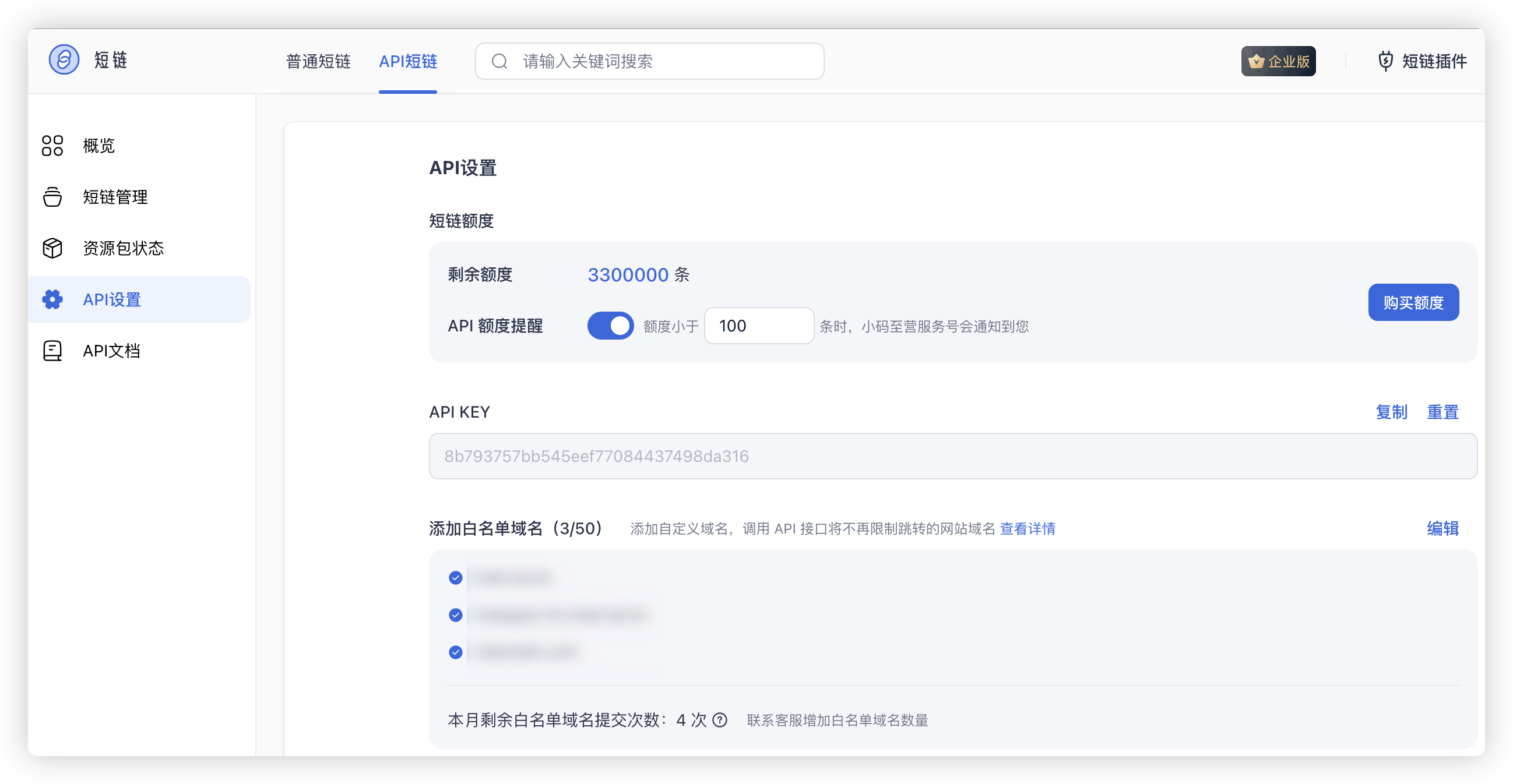Click the 短链额度 section label
This screenshot has height=784, width=1513.
pos(461,221)
